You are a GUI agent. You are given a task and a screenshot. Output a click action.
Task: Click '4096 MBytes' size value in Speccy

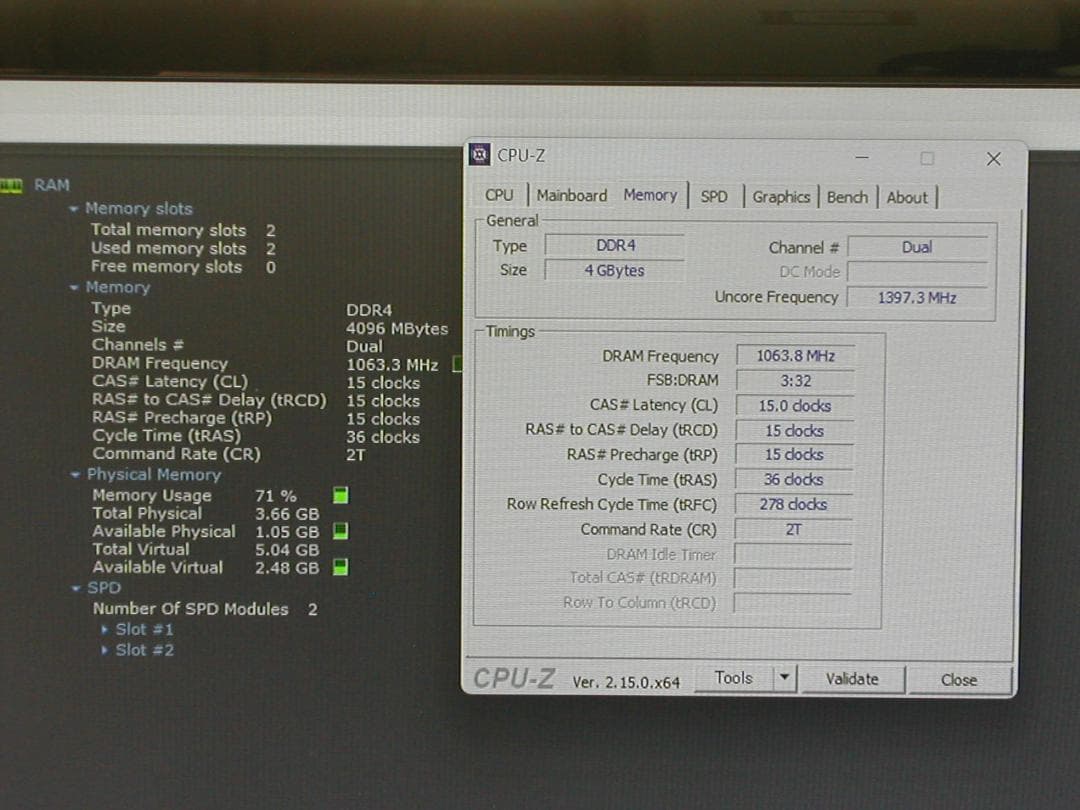click(397, 329)
